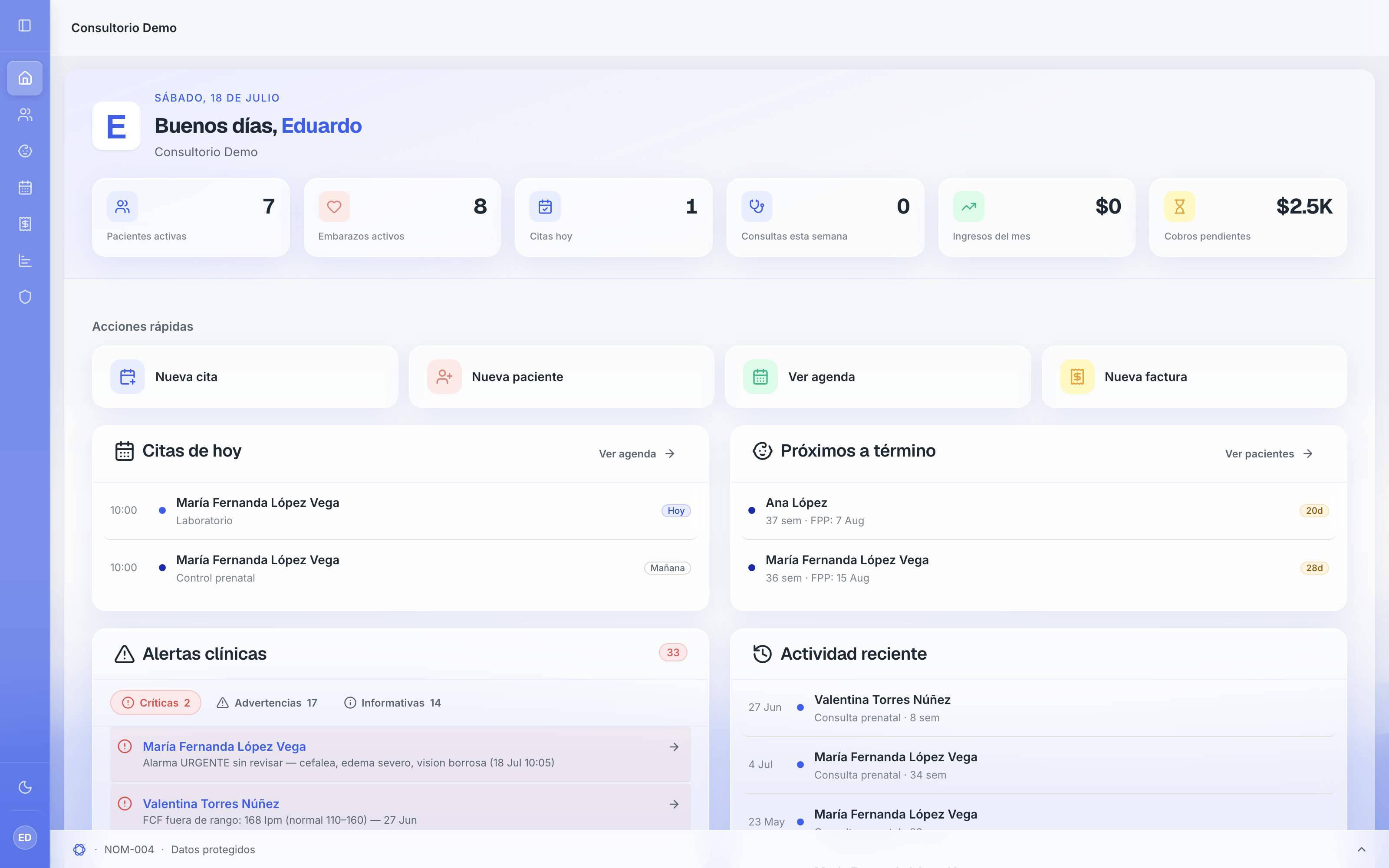The height and width of the screenshot is (868, 1389).
Task: Open the shield security sidebar icon
Action: pyautogui.click(x=25, y=297)
